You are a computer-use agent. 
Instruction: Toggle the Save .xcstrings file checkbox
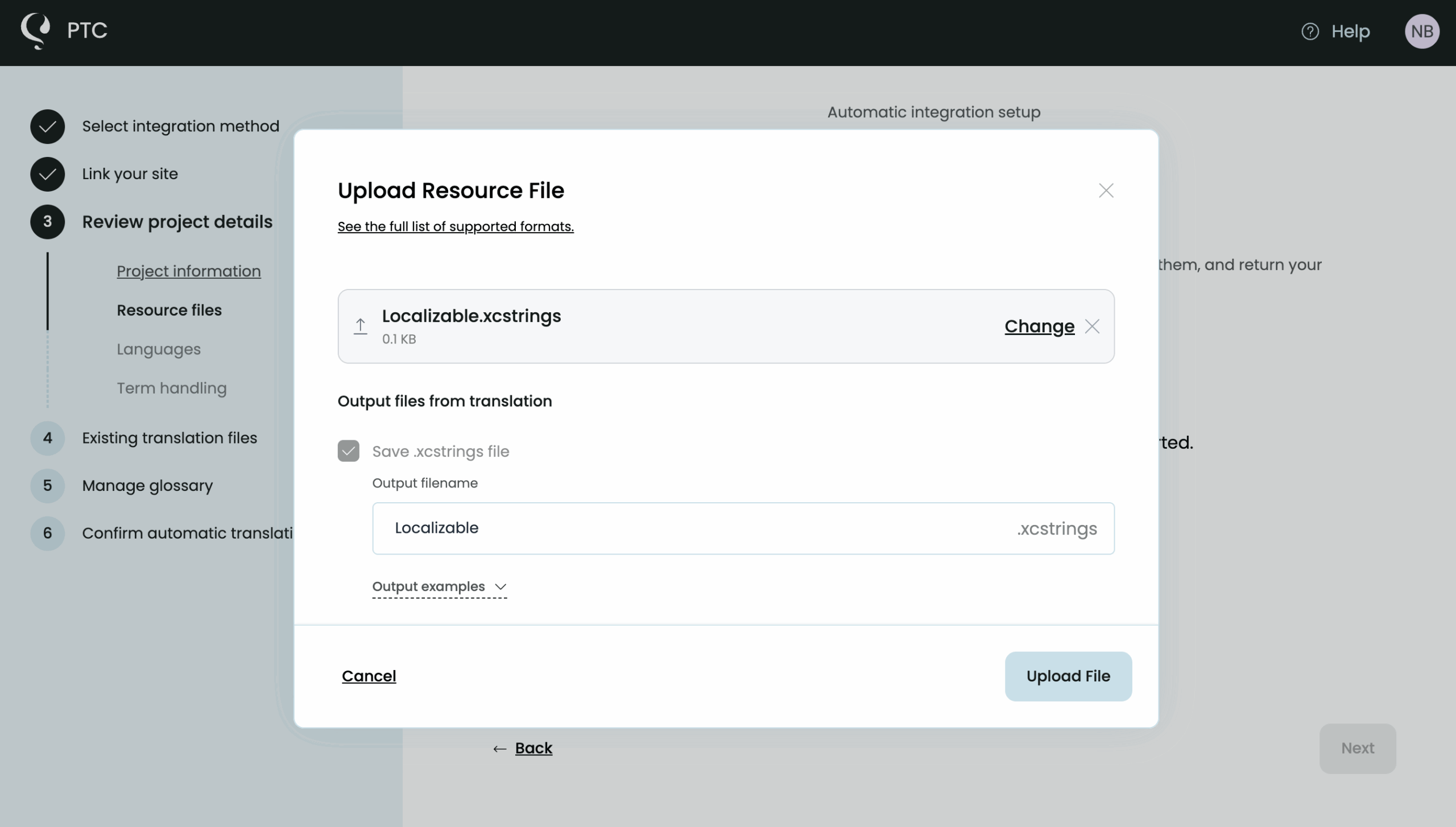(348, 451)
